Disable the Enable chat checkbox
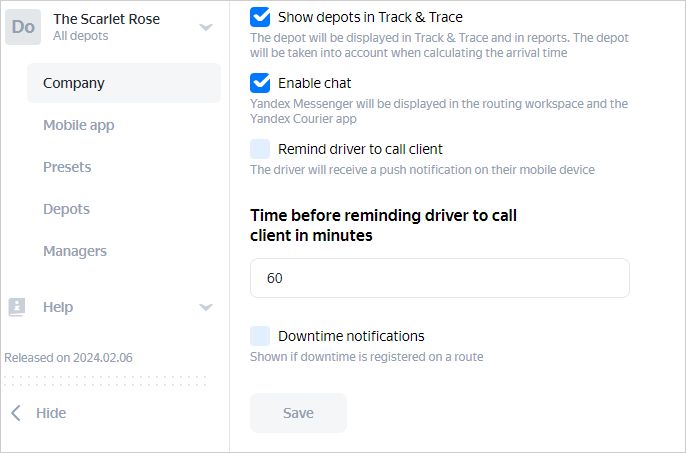Viewport: 686px width, 453px height. (260, 83)
